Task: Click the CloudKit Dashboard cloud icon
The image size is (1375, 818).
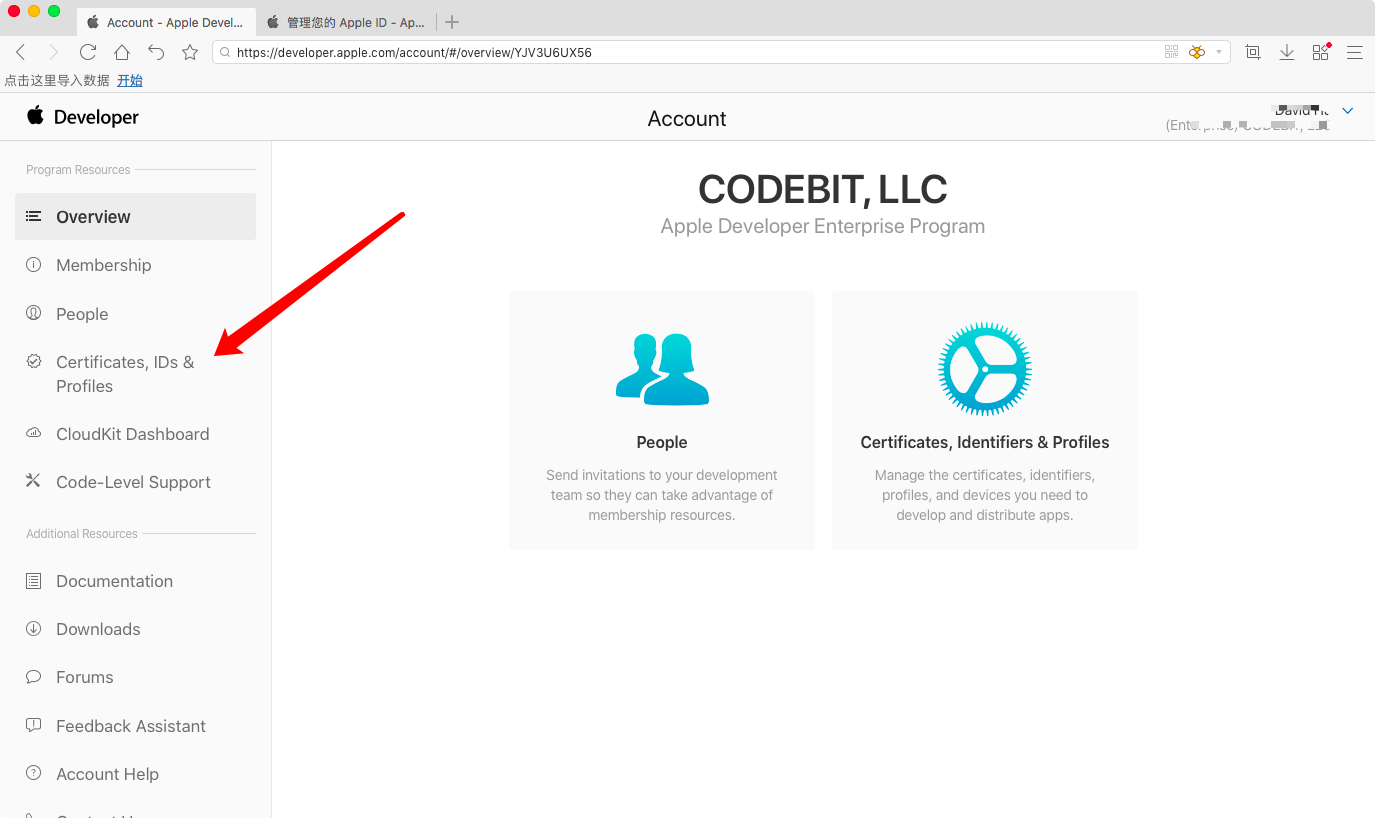Action: click(33, 433)
